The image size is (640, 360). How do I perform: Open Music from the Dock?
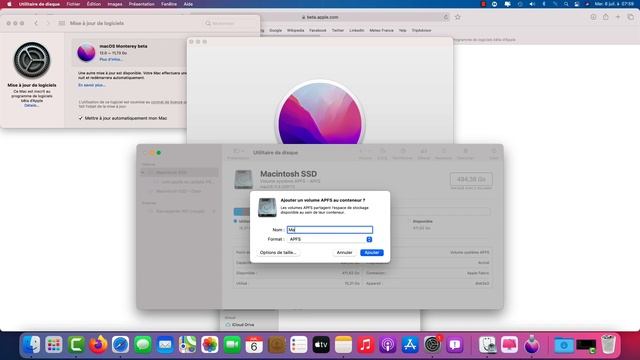tap(366, 345)
